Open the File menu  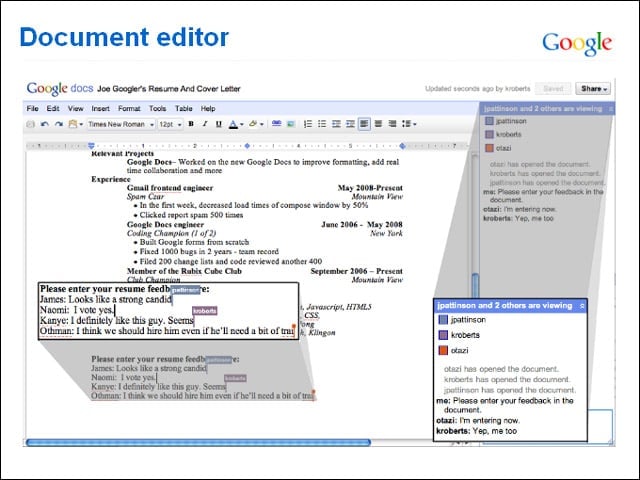tap(32, 109)
